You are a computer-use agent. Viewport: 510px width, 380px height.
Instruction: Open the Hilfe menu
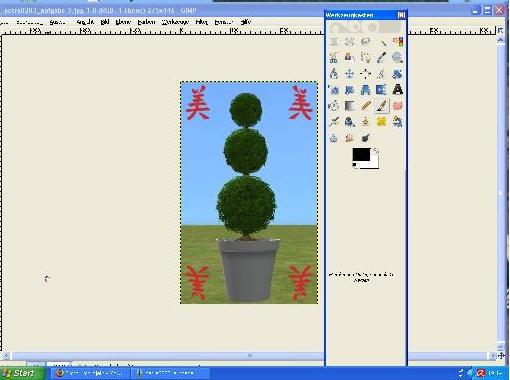click(x=246, y=22)
